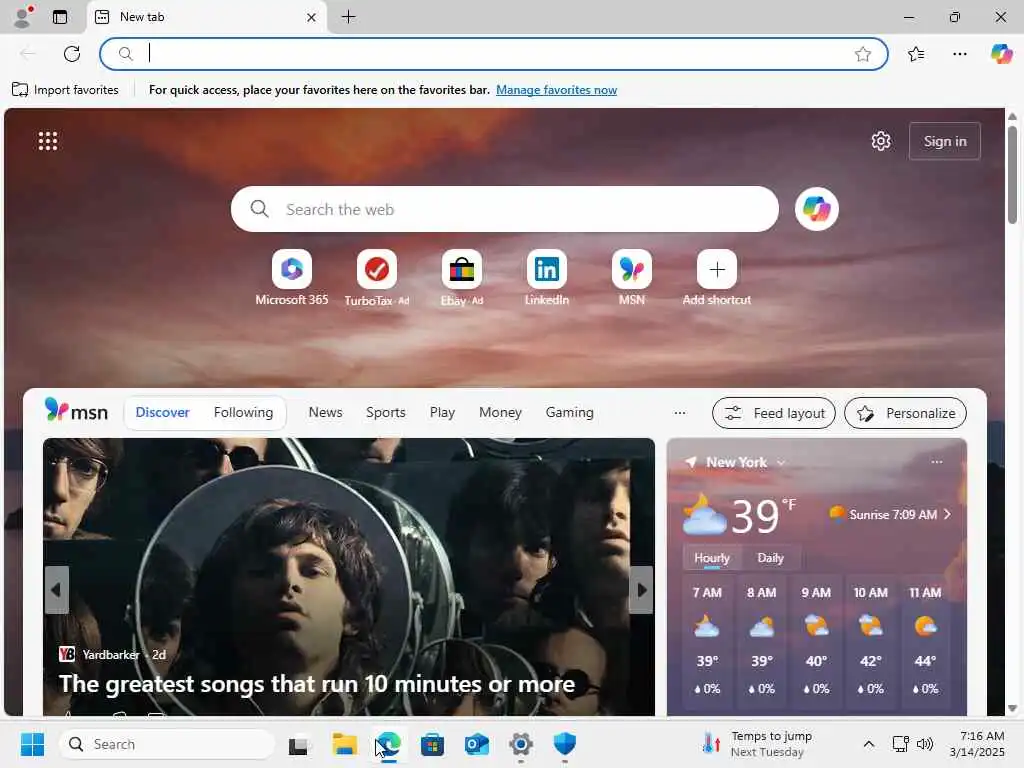Open the greatest songs article headline

pos(317,684)
